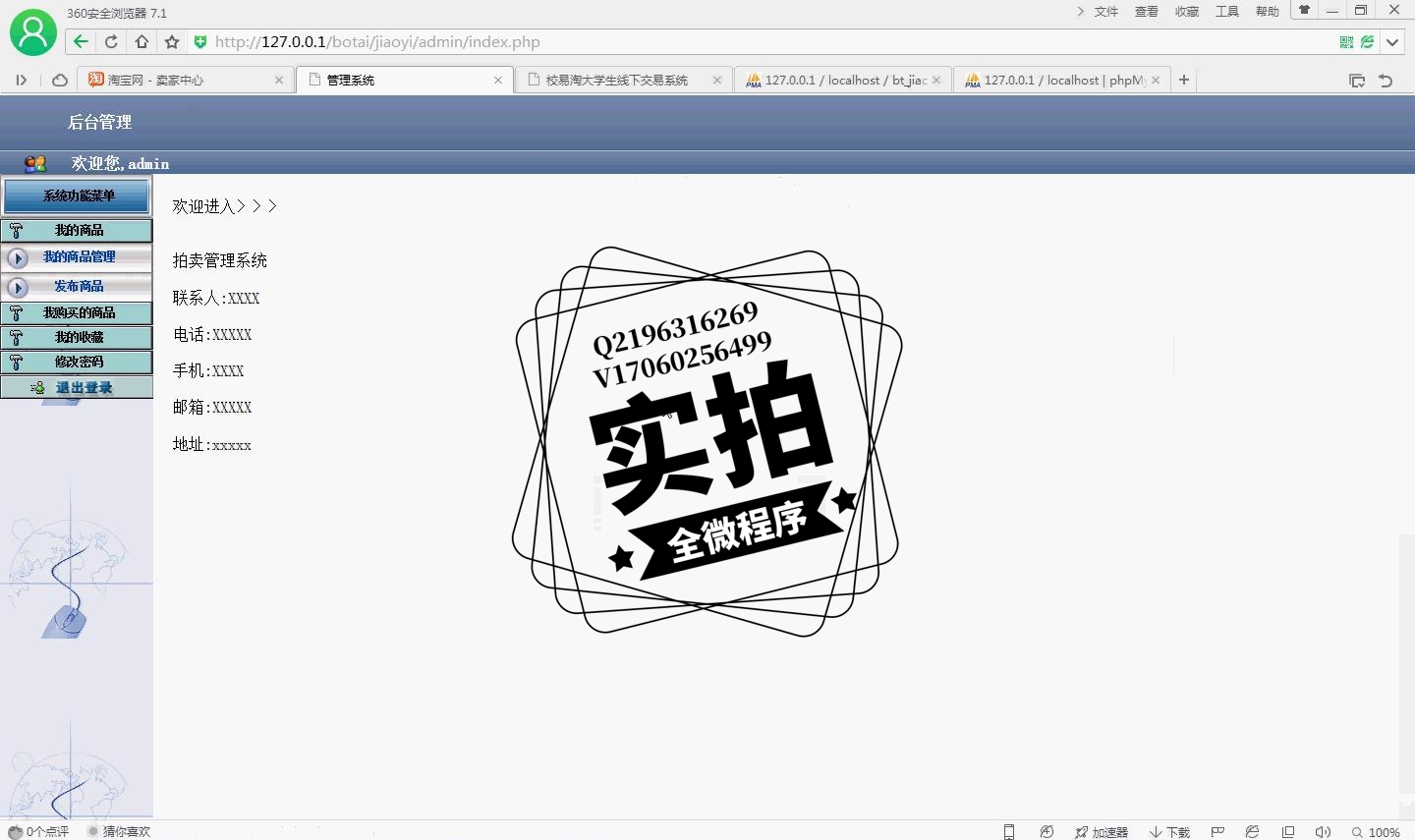1415x840 pixels.
Task: Click the round arrow icon beside 我的商品管理
Action: pyautogui.click(x=17, y=258)
